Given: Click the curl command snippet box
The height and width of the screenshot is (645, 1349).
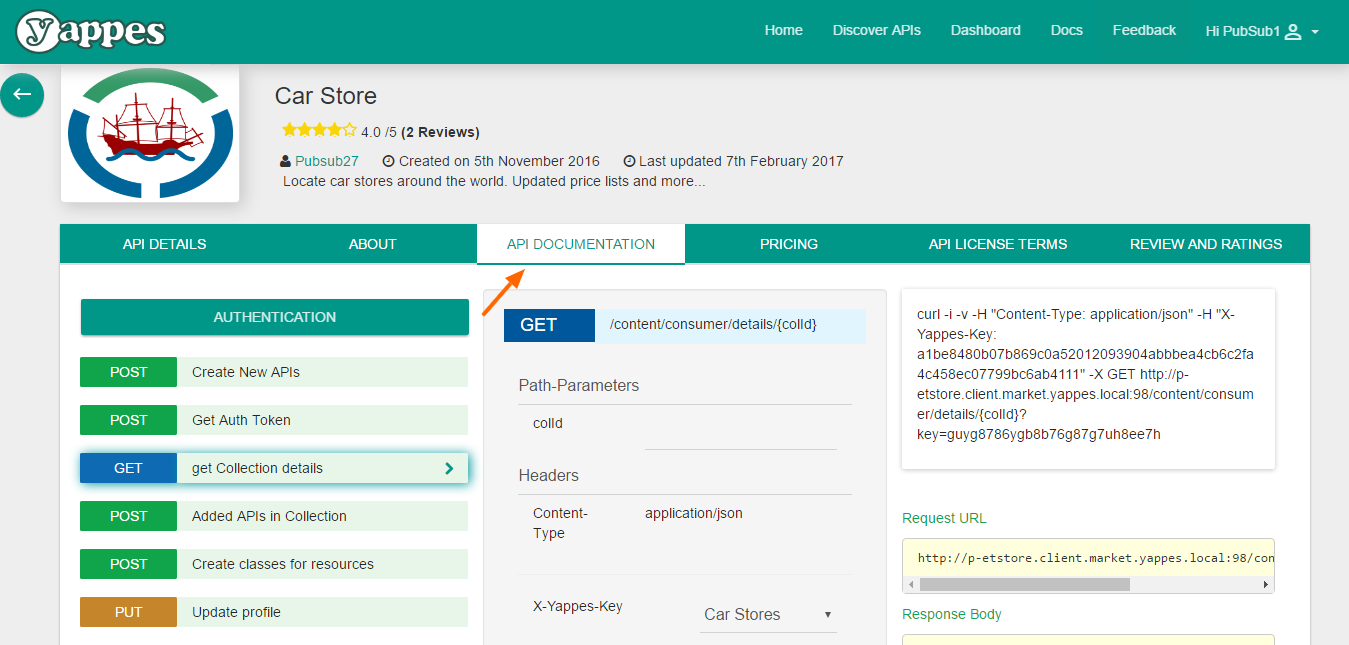Looking at the screenshot, I should (x=1088, y=379).
